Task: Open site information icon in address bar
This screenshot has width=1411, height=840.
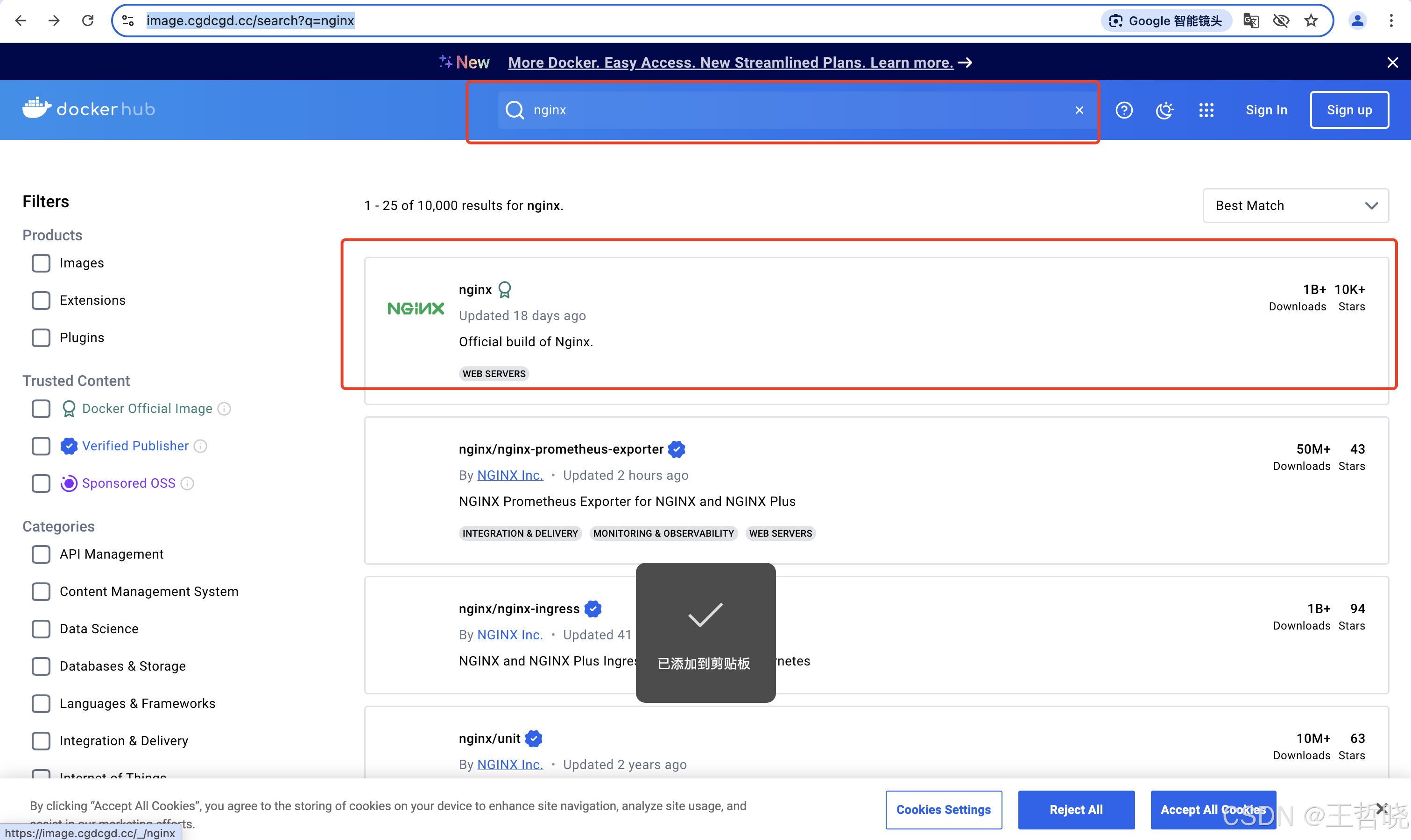Action: [x=128, y=21]
